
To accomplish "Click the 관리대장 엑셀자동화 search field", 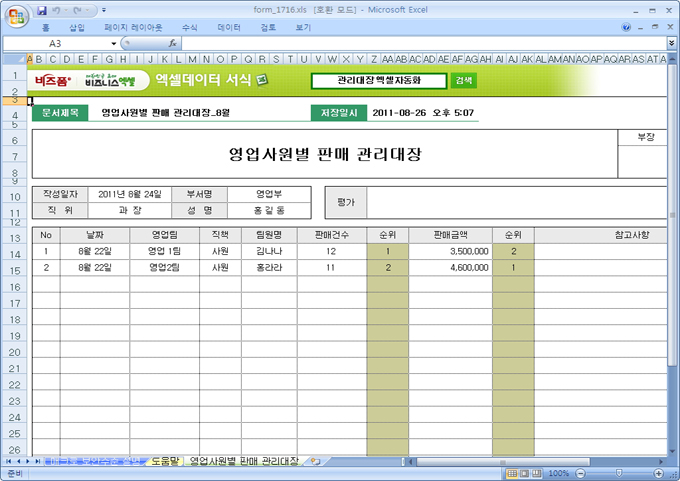I will point(379,80).
